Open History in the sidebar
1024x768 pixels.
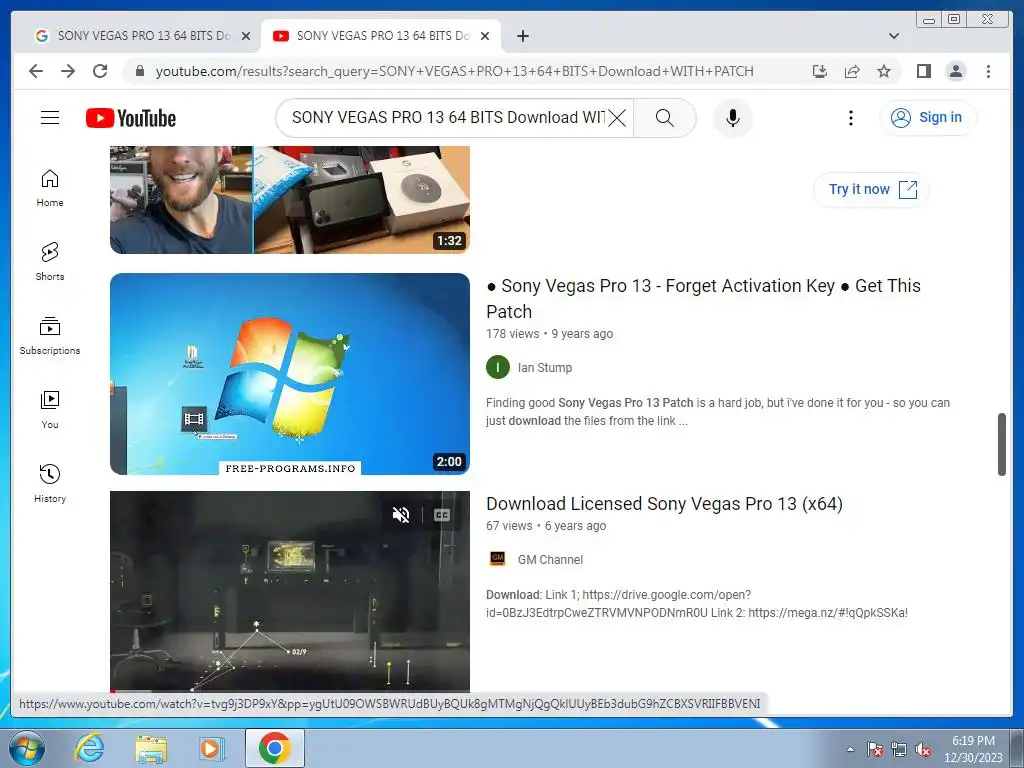point(50,483)
